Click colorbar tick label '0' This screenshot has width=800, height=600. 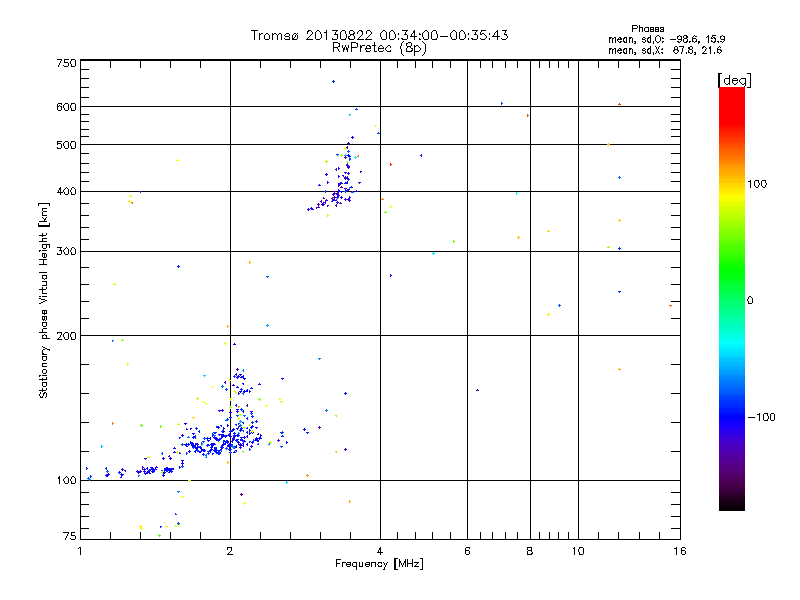750,301
